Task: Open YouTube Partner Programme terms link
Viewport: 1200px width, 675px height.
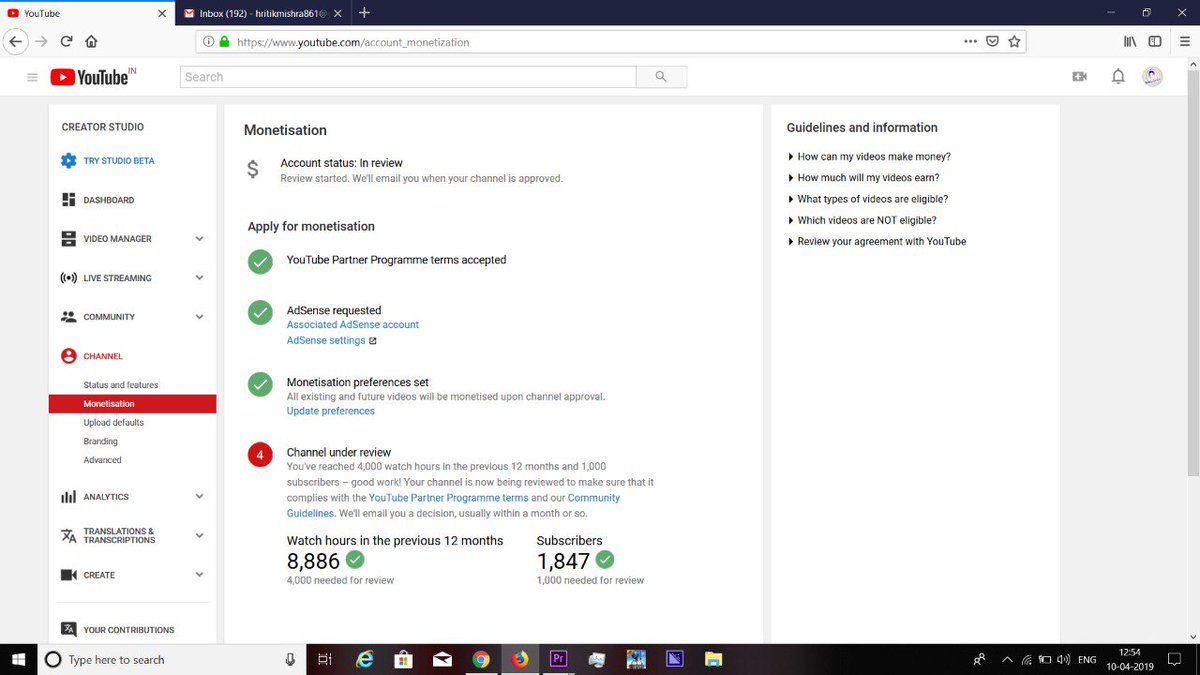Action: (449, 498)
